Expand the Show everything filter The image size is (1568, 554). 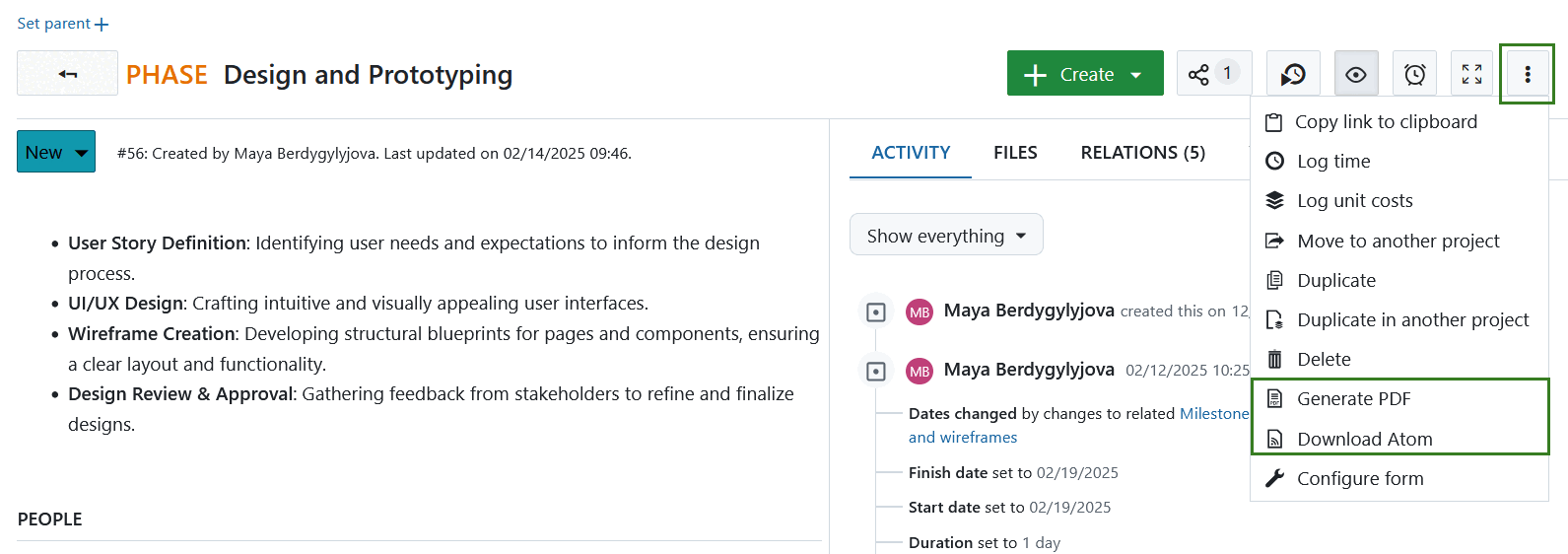945,236
